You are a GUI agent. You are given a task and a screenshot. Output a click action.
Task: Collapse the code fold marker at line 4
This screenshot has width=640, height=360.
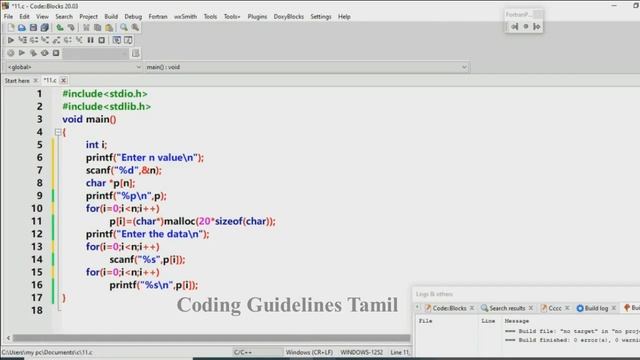pyautogui.click(x=58, y=132)
